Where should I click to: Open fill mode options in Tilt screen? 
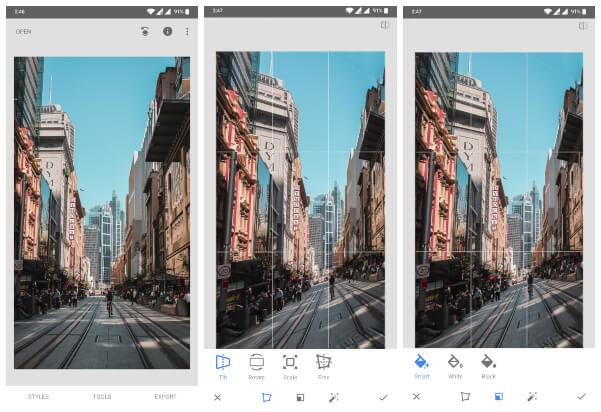300,397
